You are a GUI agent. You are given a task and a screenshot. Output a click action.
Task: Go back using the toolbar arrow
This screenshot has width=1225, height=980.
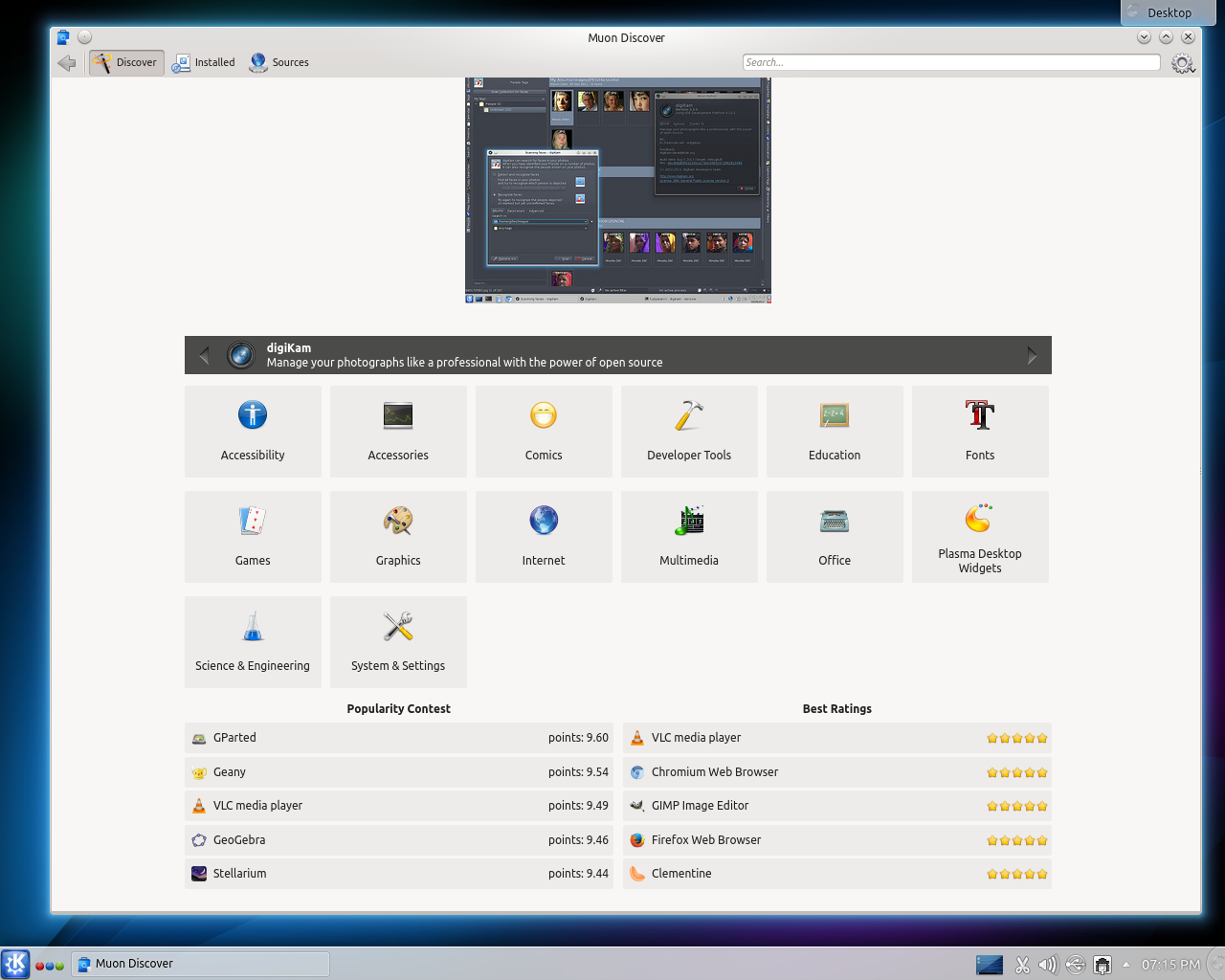[66, 63]
